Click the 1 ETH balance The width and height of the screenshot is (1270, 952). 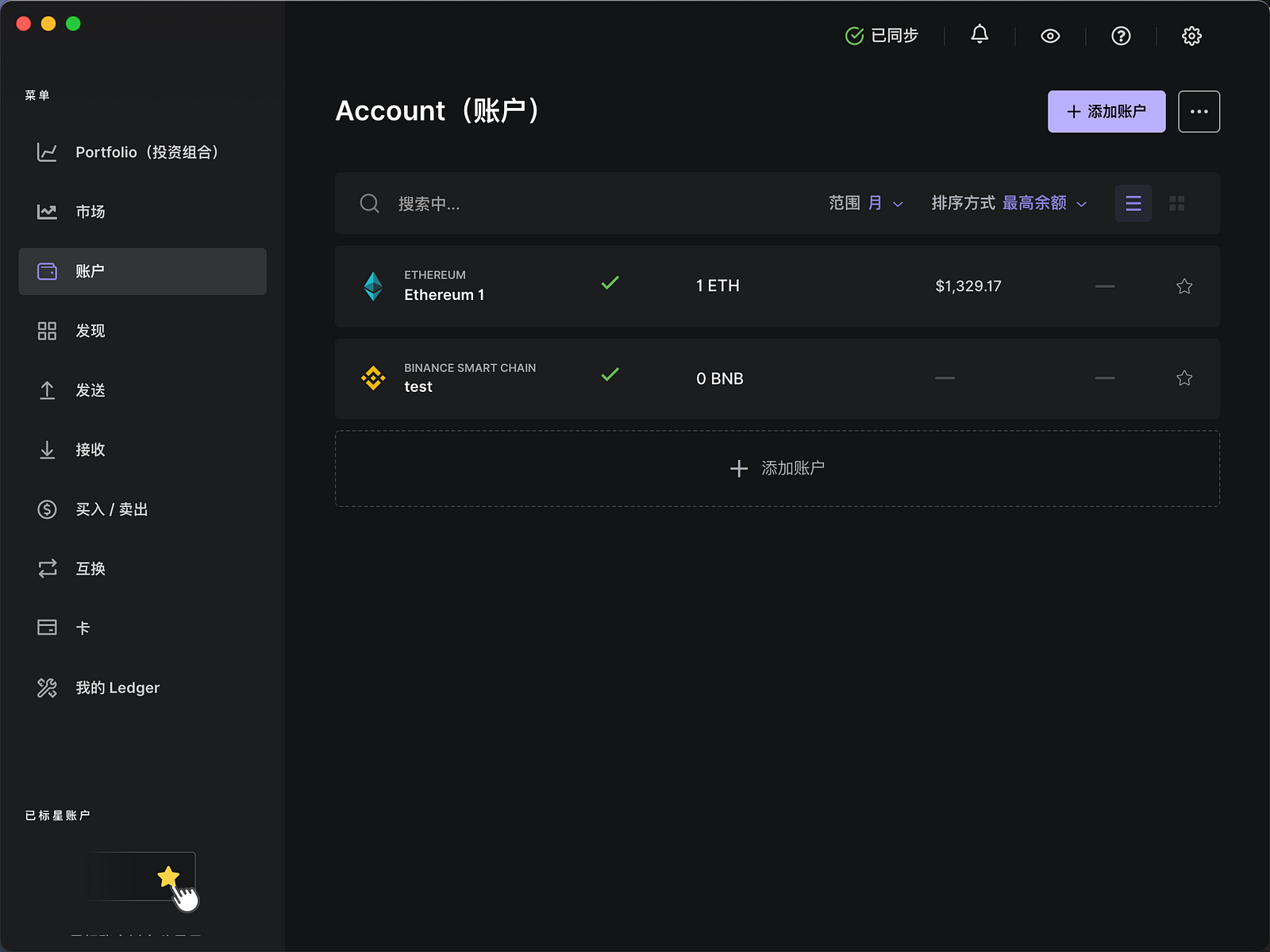click(x=718, y=286)
